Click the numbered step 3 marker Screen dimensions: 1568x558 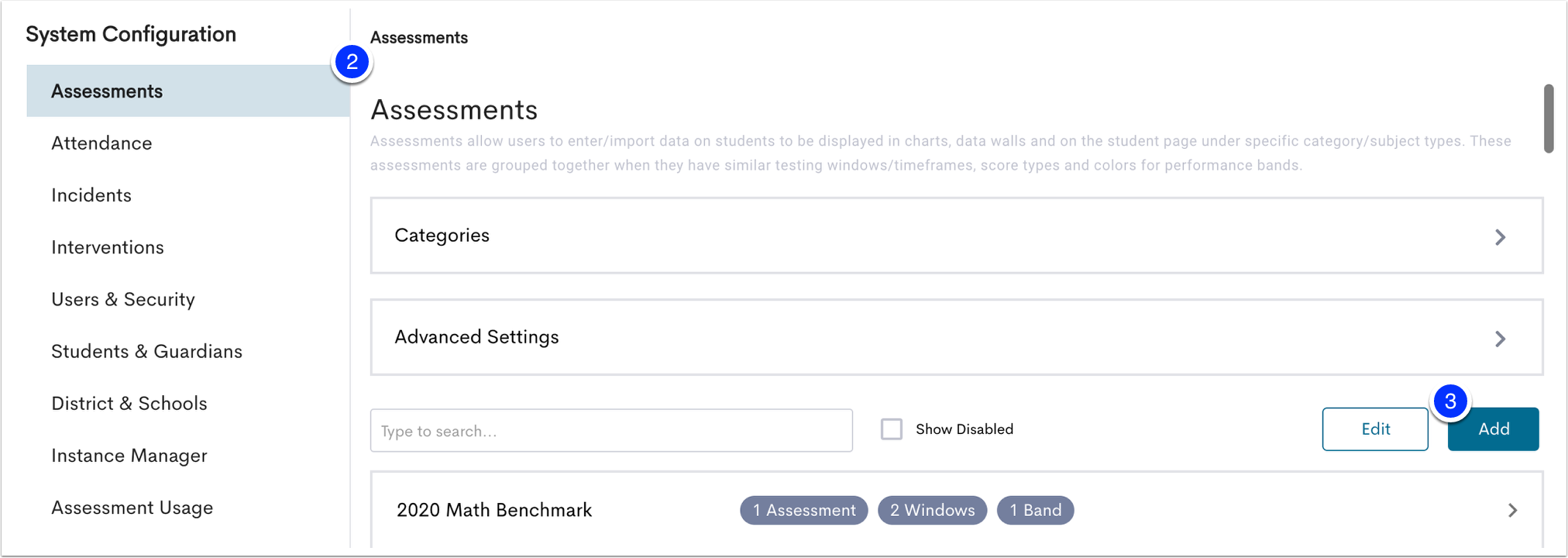tap(1450, 401)
